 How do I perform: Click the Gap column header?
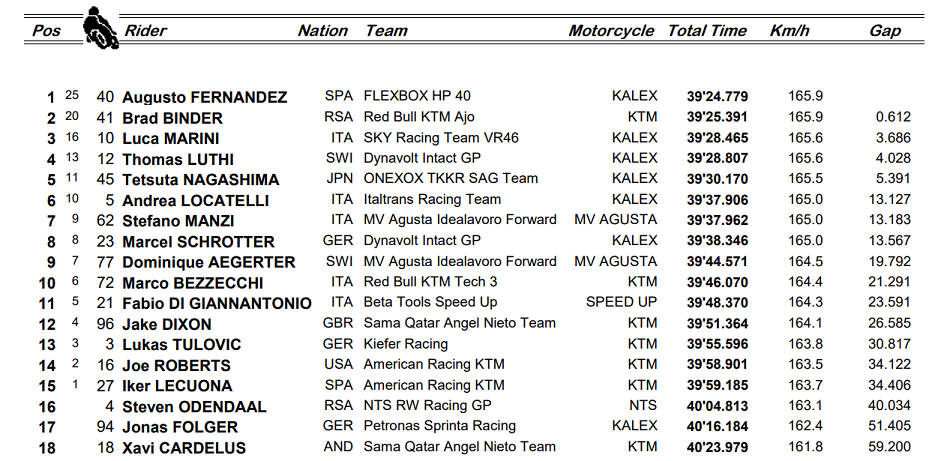(x=885, y=31)
